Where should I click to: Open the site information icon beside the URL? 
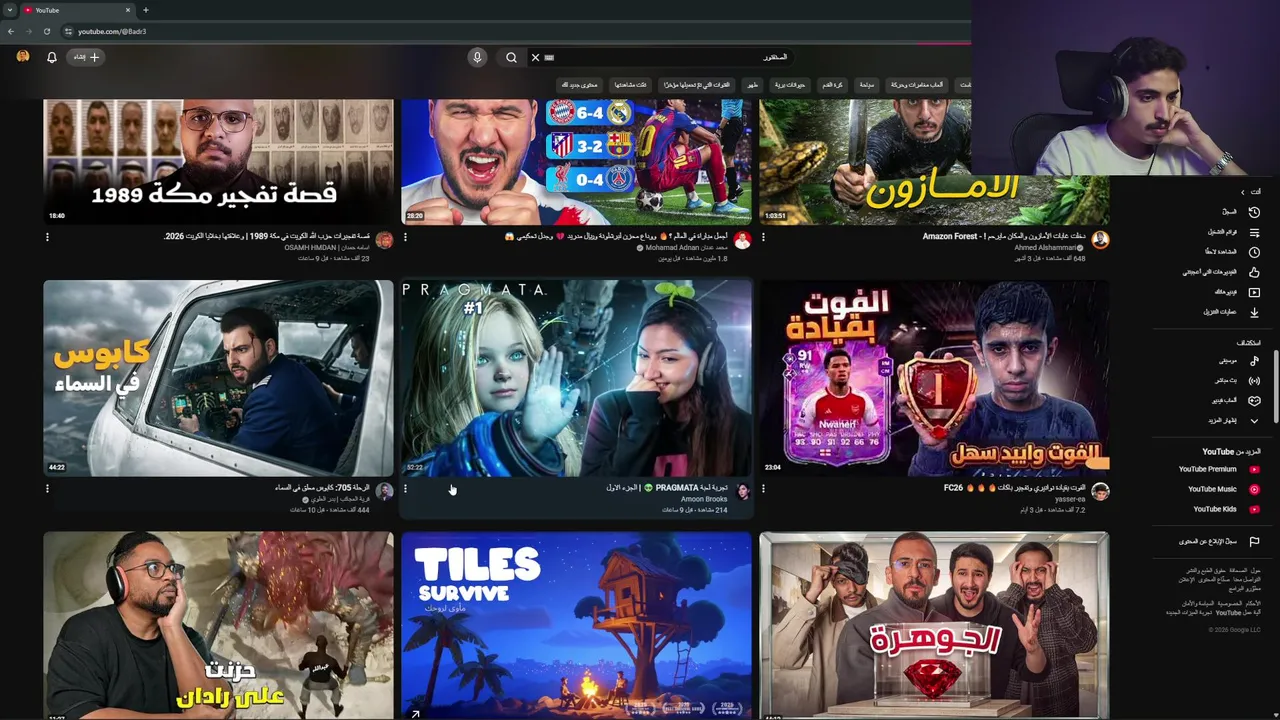coord(68,31)
